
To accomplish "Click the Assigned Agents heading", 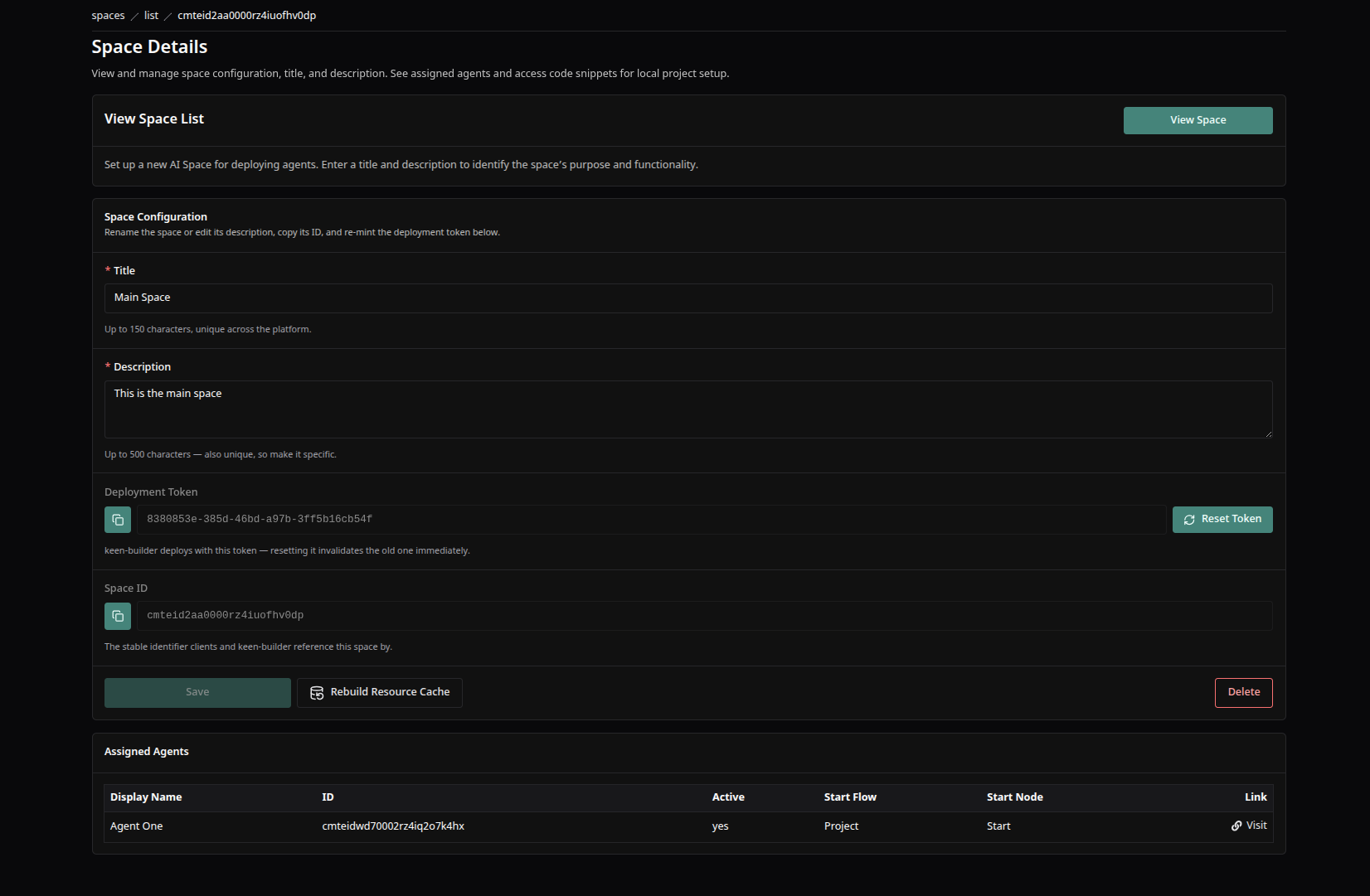I will click(x=146, y=752).
